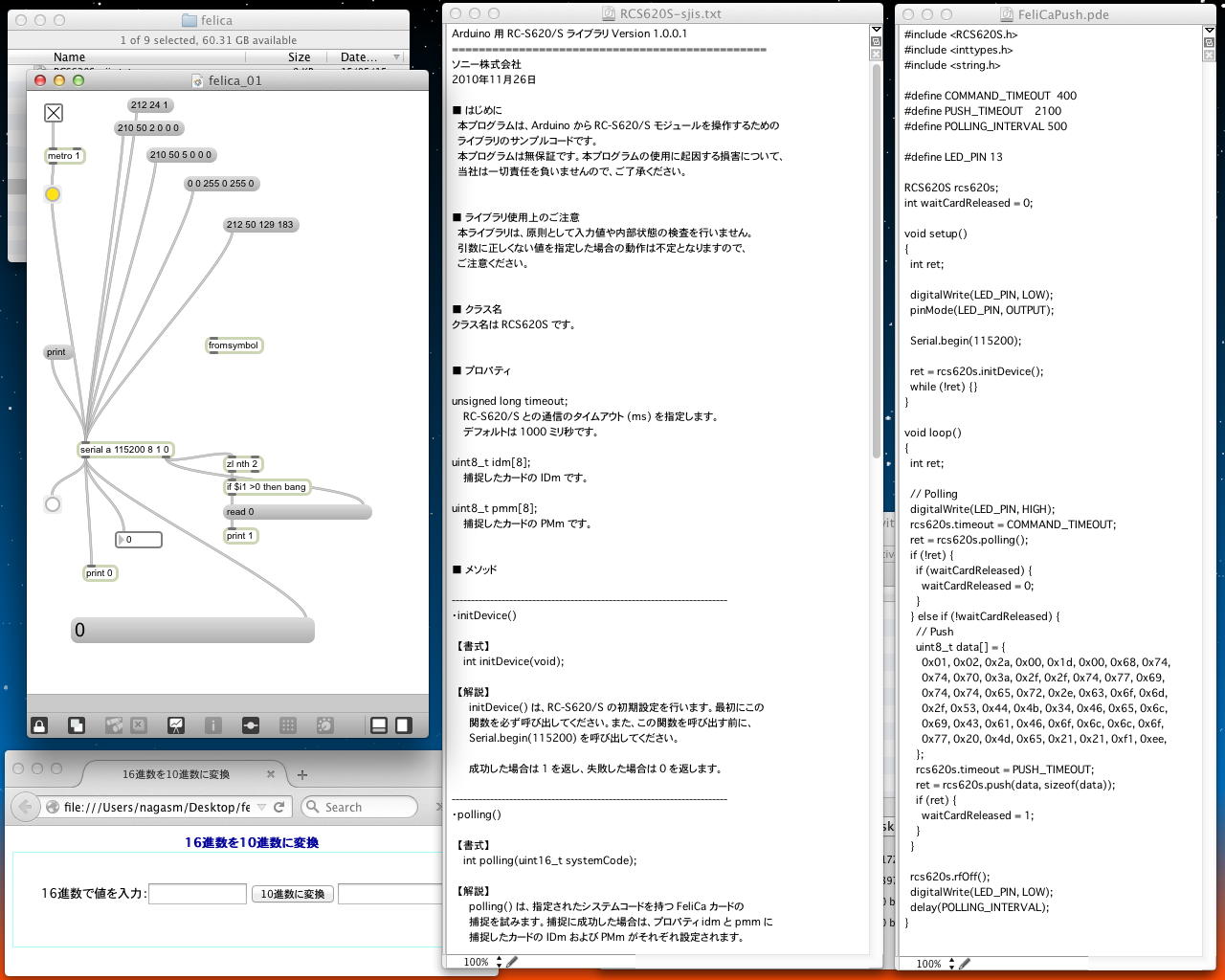This screenshot has height=980, width=1225.
Task: Click the '212 50 129 183' message box
Action: 260,225
